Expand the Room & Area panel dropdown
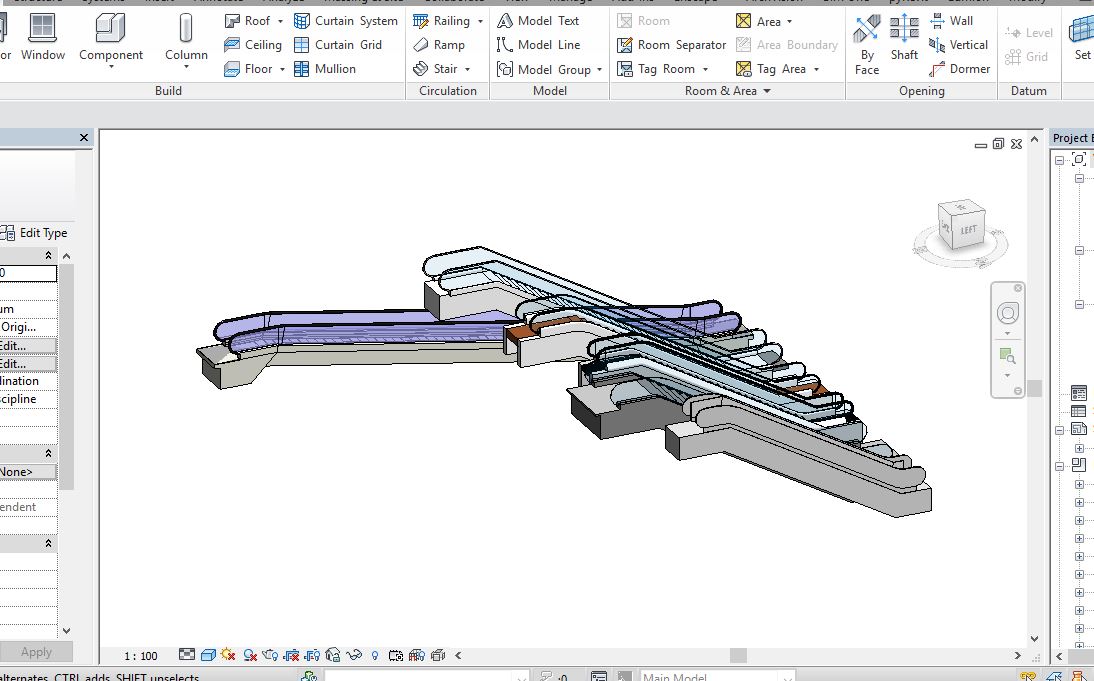Screen dimensions: 1094x681 pos(767,91)
